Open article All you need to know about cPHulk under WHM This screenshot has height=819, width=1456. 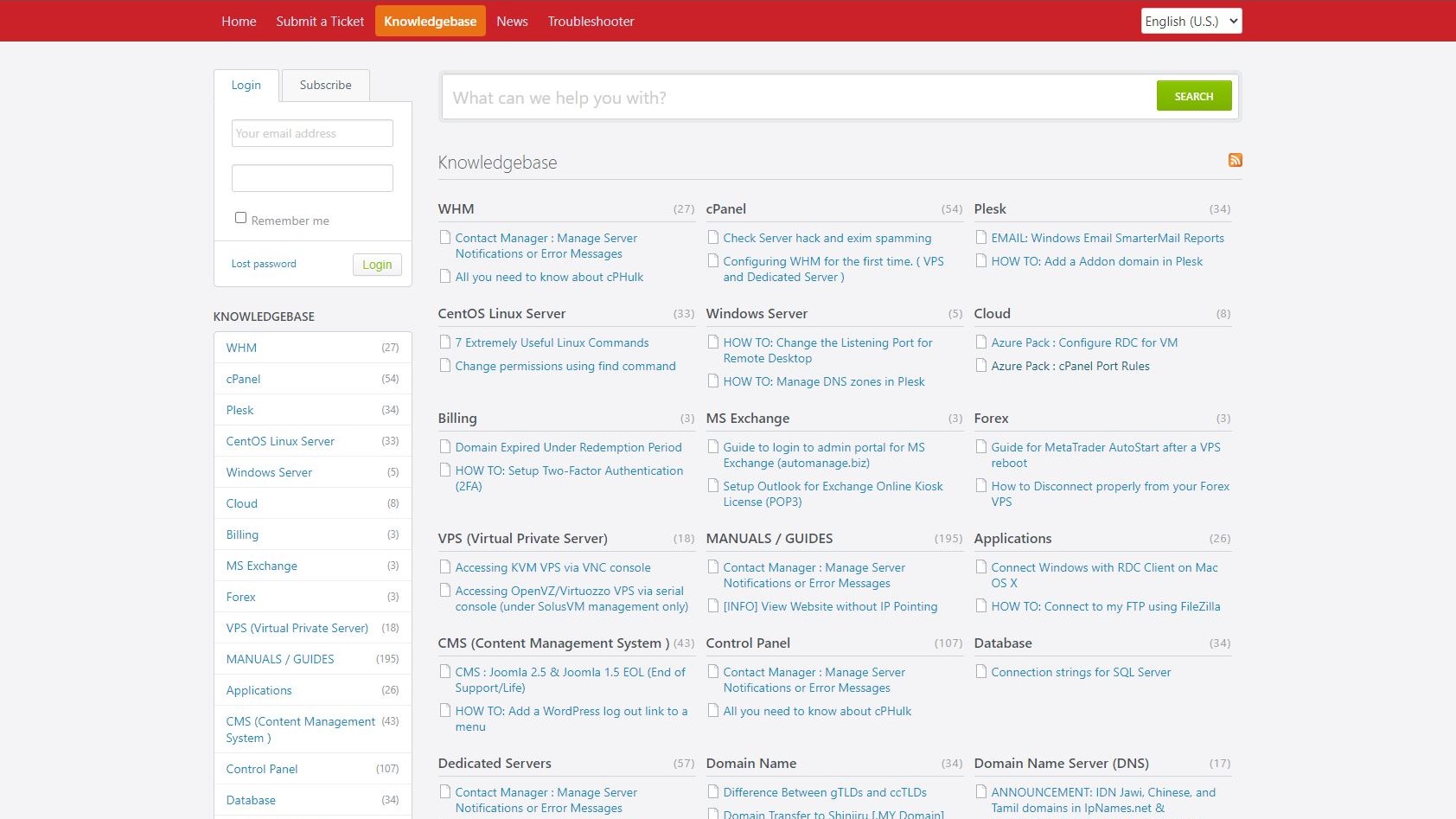coord(549,277)
